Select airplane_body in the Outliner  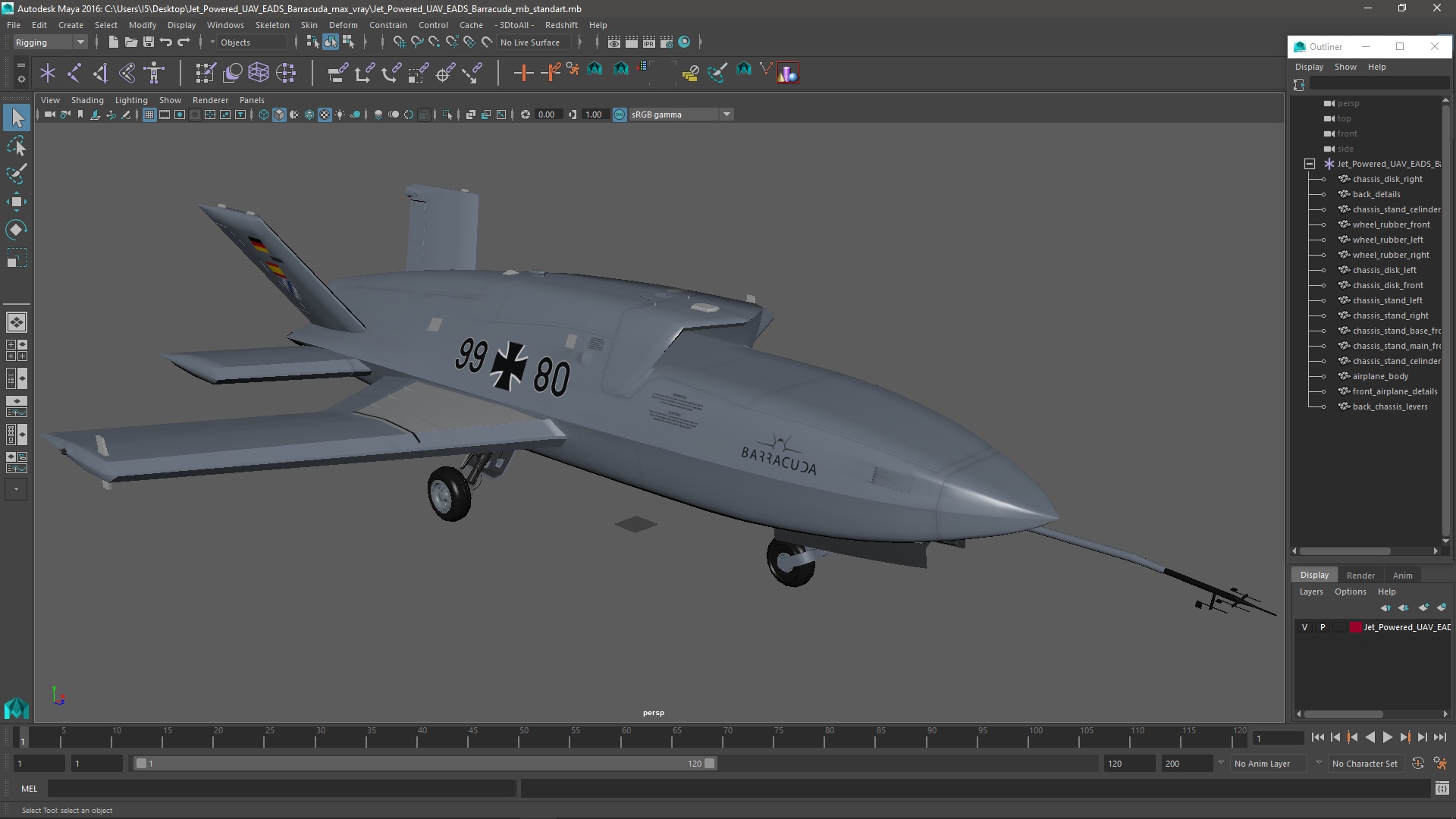click(1380, 376)
